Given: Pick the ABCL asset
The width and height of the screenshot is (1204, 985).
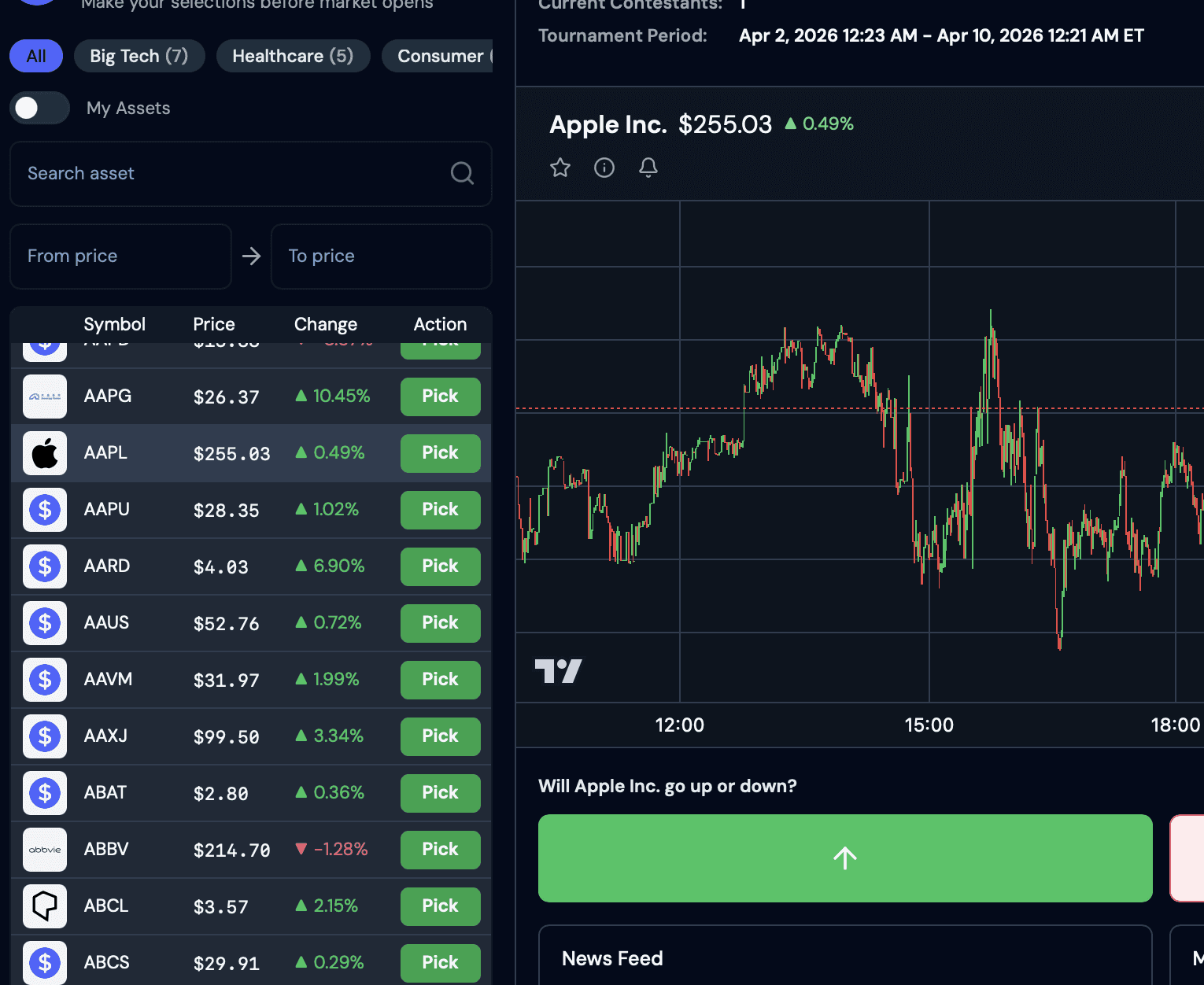Looking at the screenshot, I should (x=441, y=906).
